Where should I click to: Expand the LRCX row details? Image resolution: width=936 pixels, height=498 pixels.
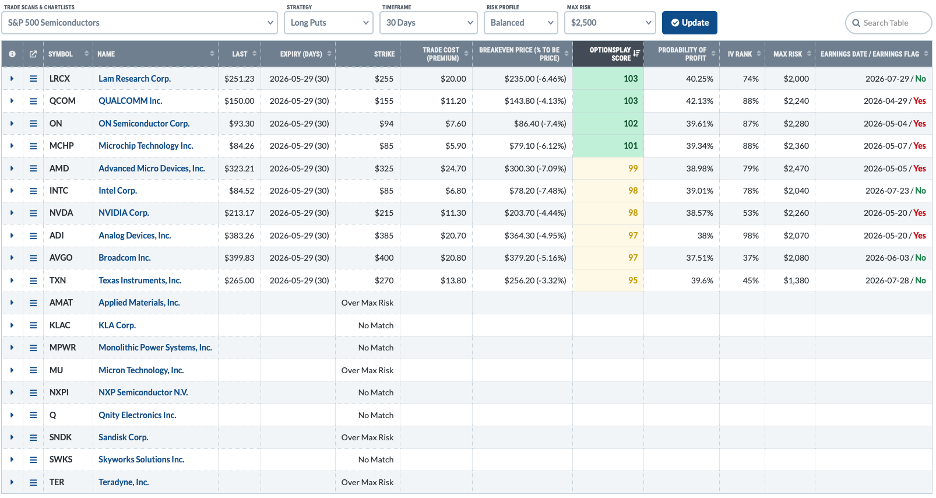tap(11, 79)
